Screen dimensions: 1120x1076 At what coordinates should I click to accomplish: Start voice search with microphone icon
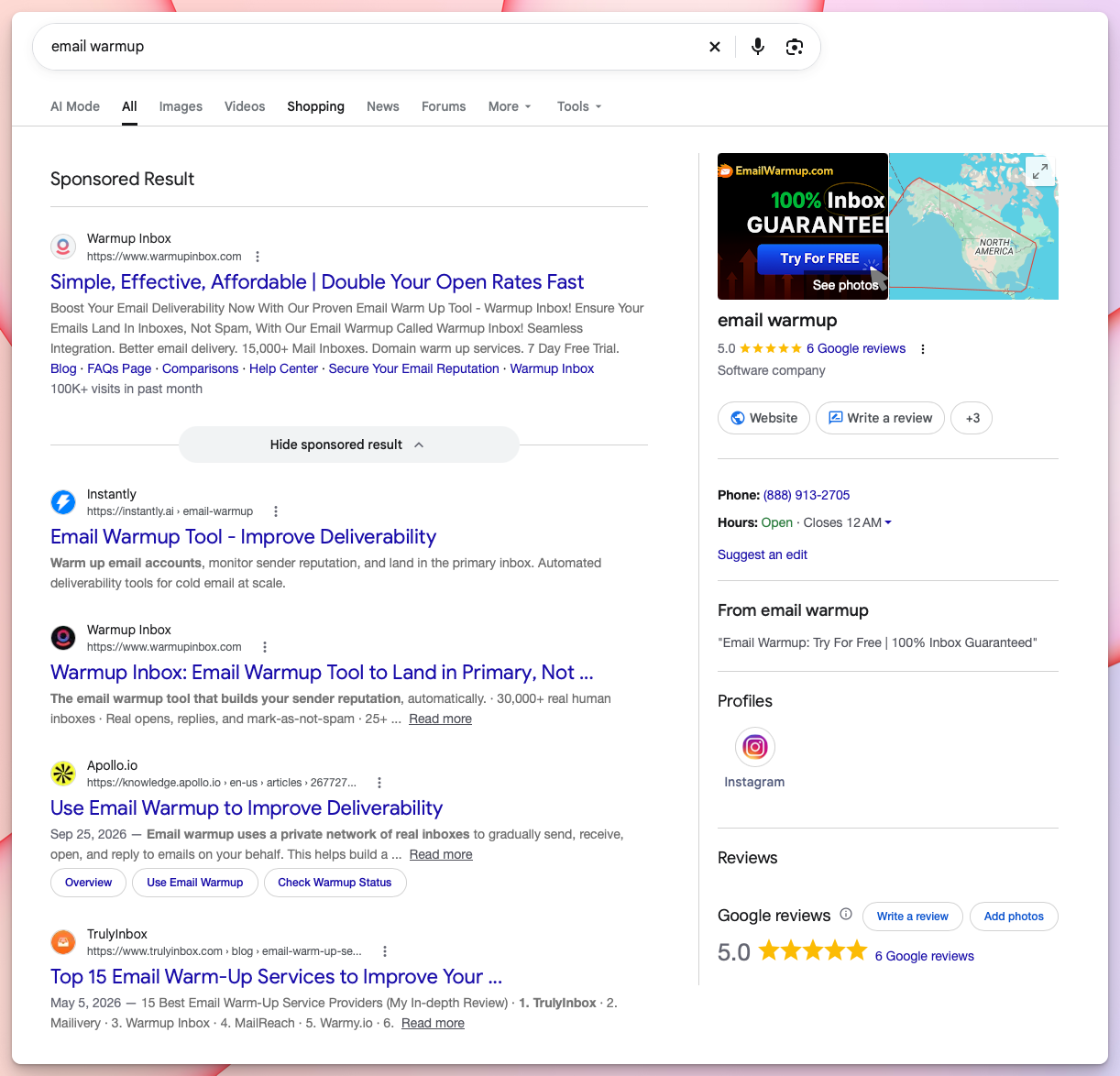758,47
